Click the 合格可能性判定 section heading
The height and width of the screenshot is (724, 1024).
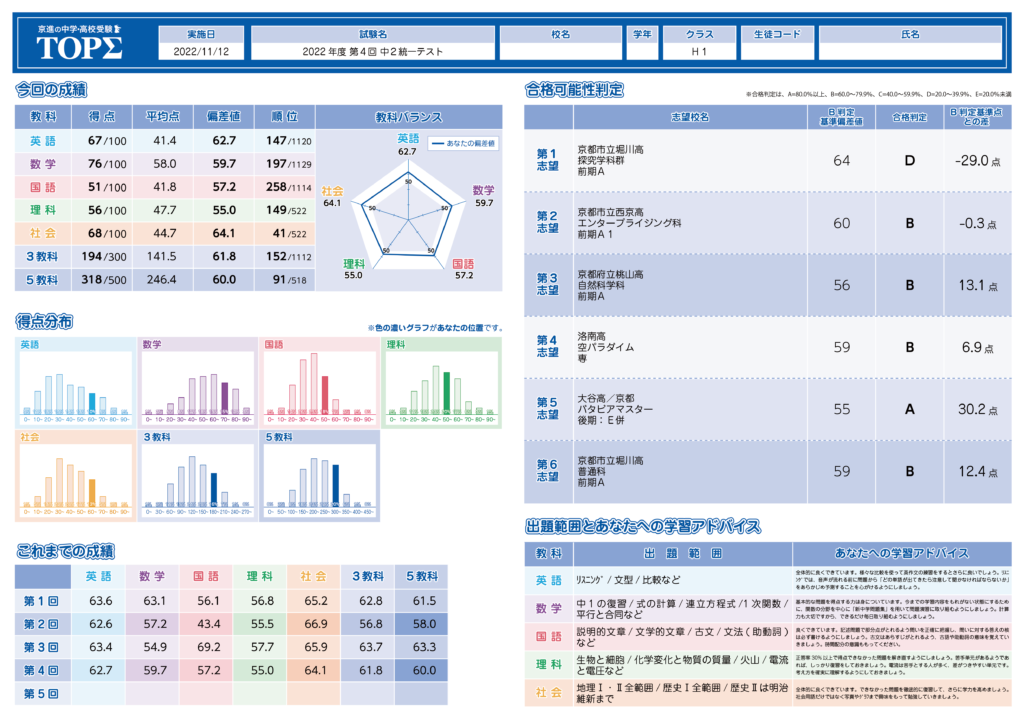[x=574, y=91]
